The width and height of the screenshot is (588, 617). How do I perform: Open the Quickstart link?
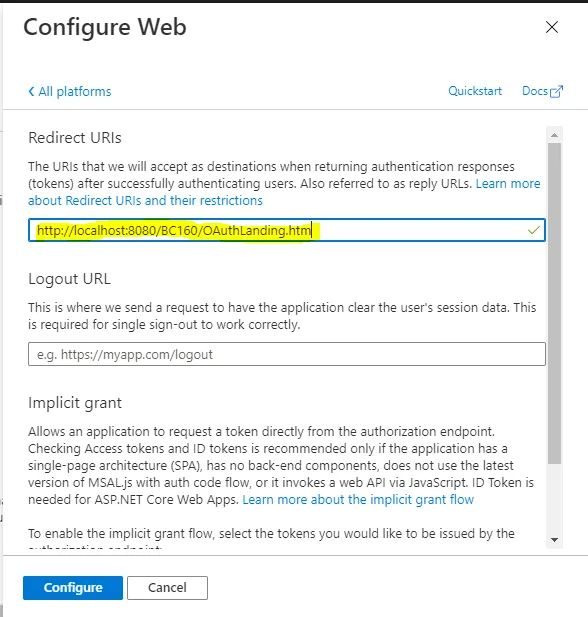[x=475, y=91]
